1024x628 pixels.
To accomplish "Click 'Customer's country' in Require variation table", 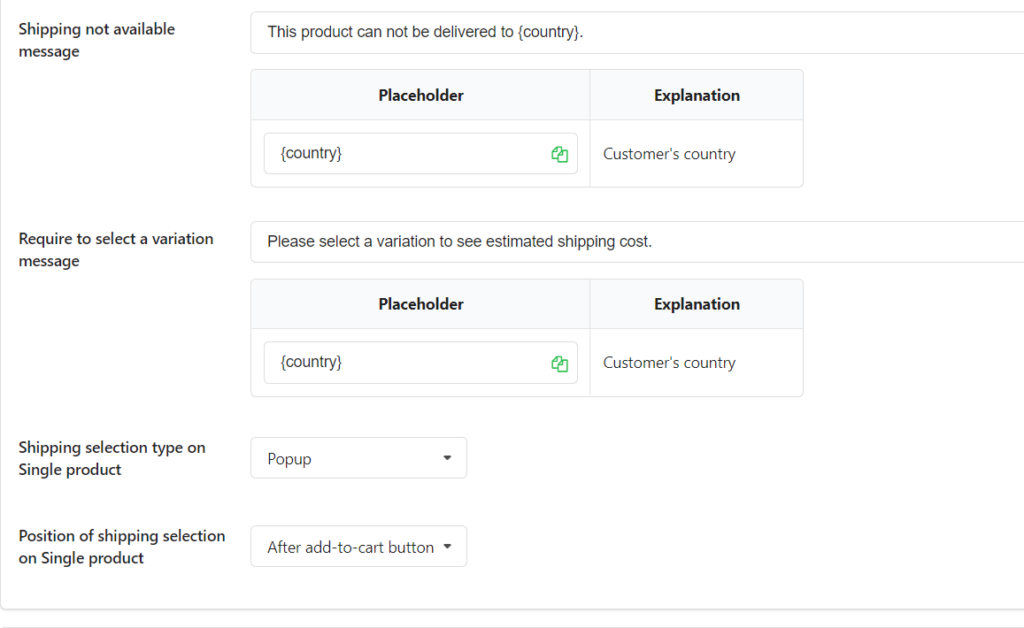I will click(669, 363).
